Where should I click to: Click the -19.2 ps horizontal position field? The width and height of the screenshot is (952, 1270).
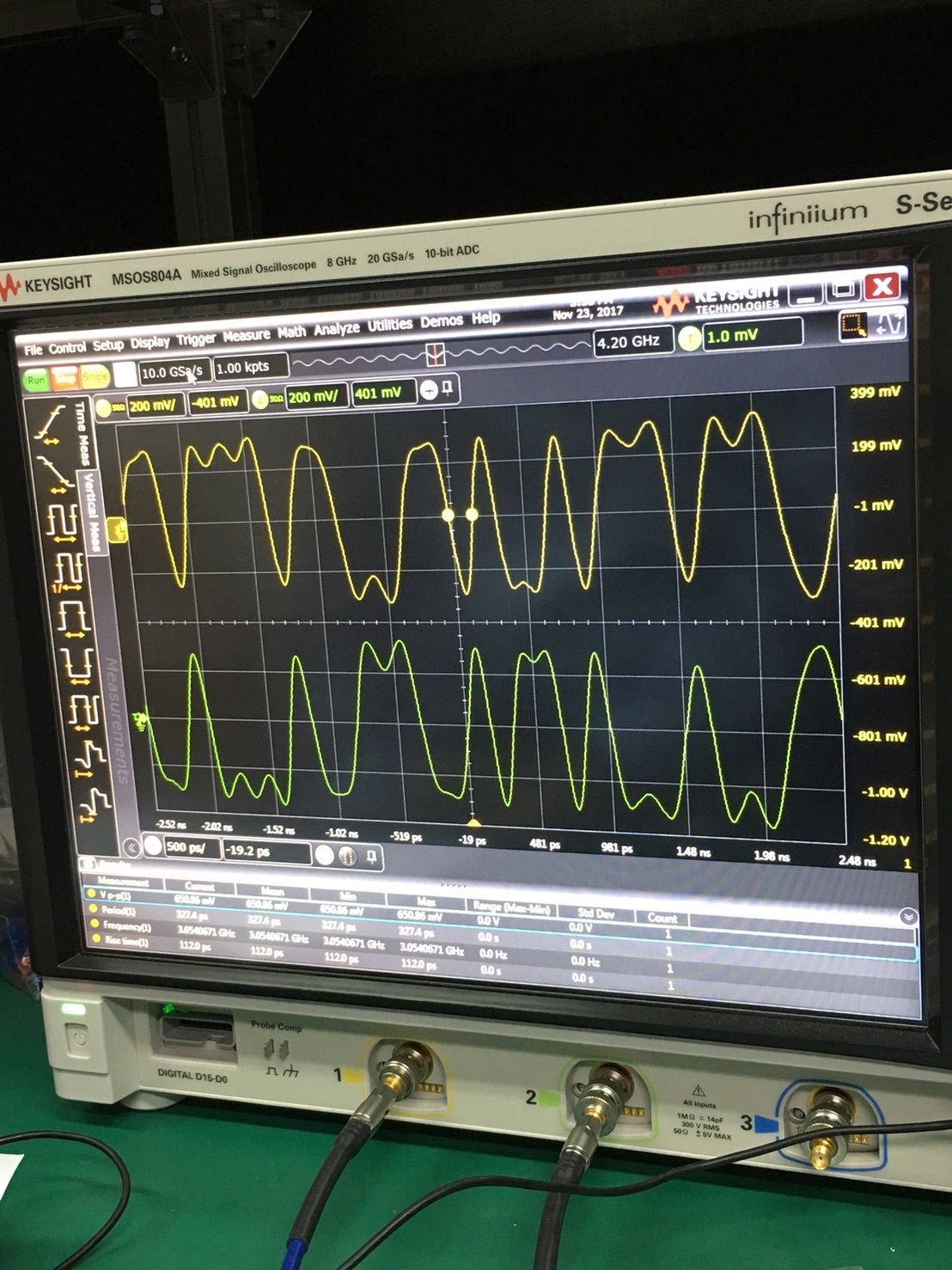[x=265, y=851]
